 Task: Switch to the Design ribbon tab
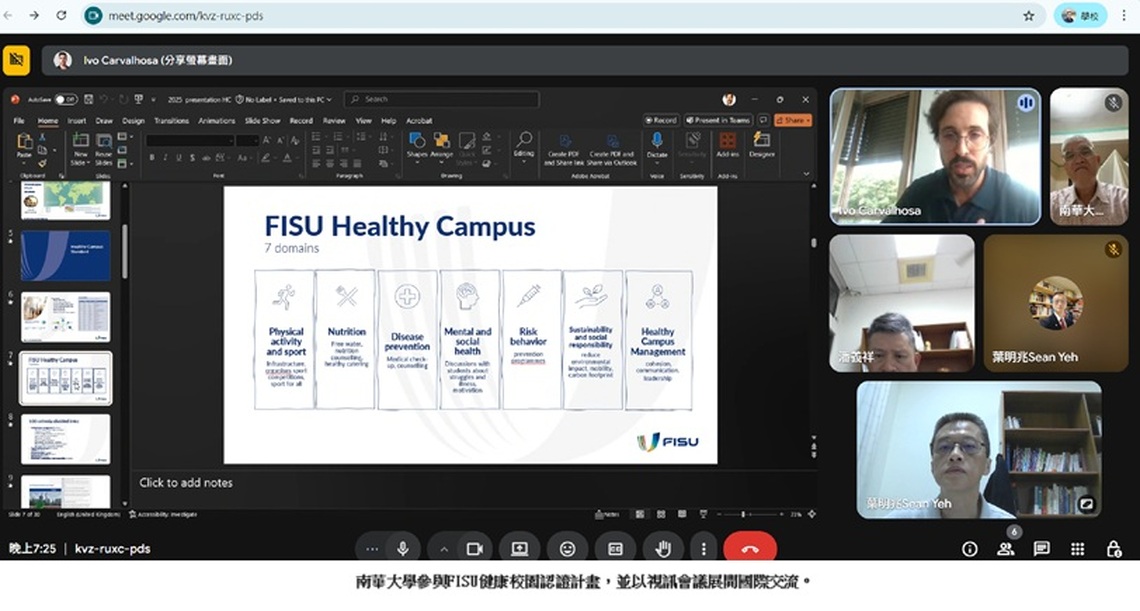pyautogui.click(x=133, y=121)
